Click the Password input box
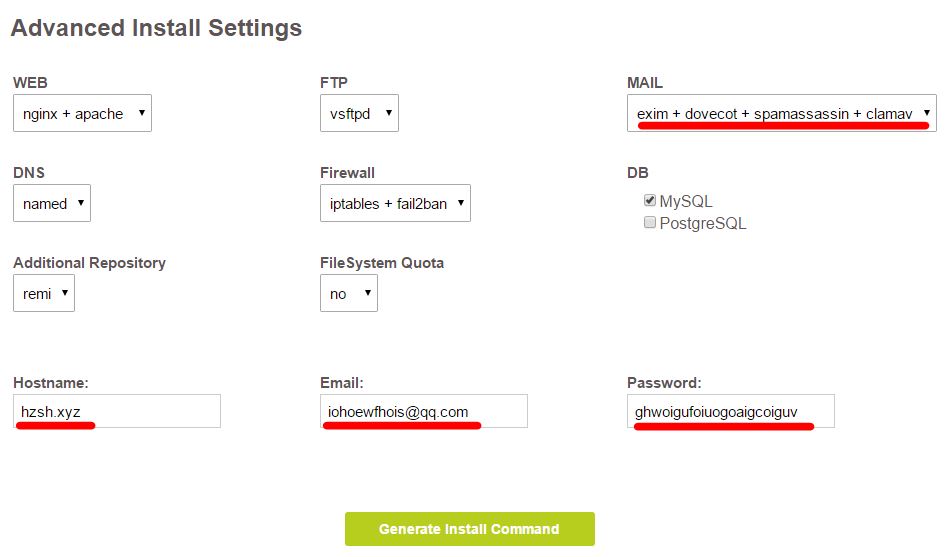 coord(731,411)
